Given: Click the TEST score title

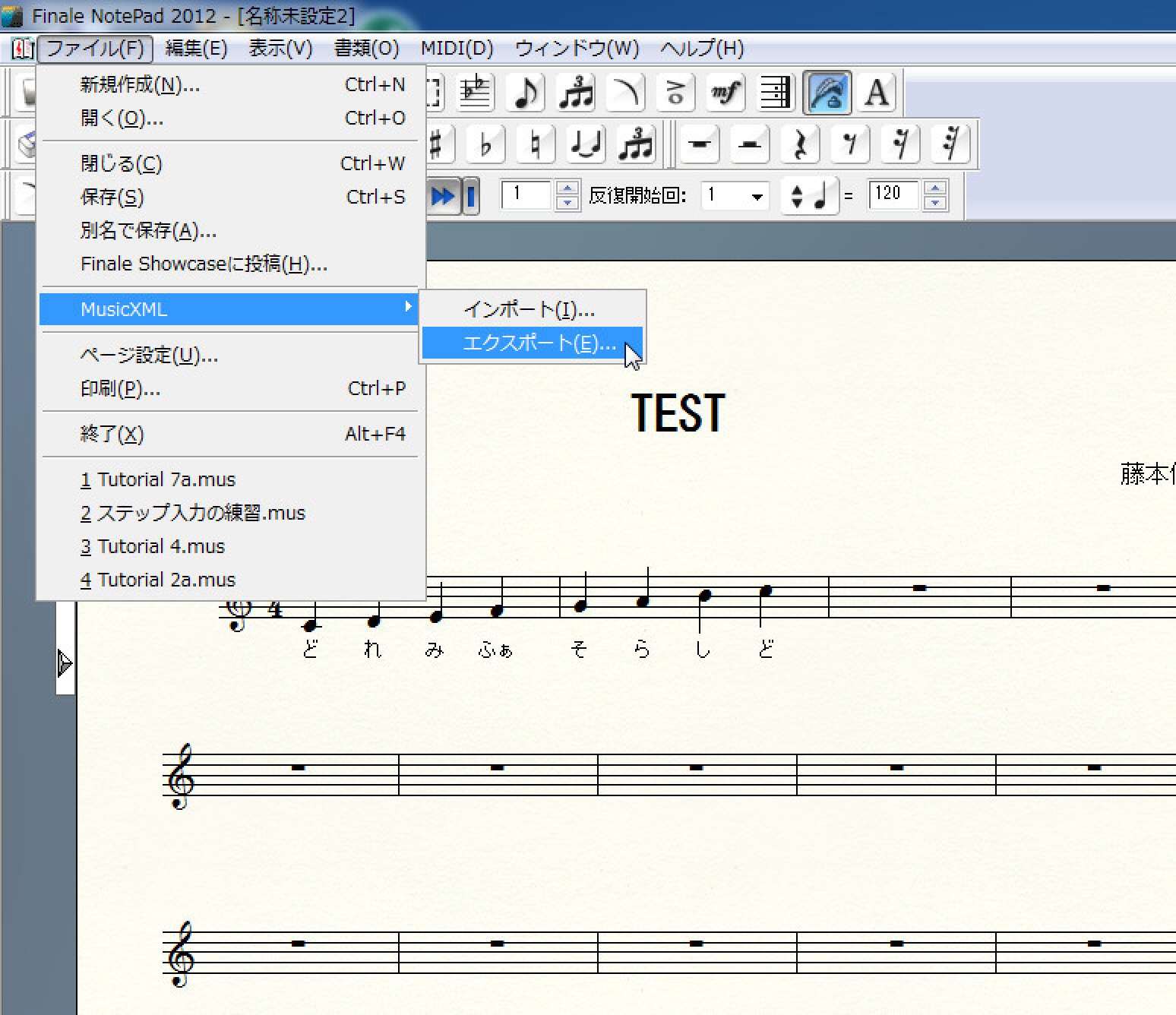Looking at the screenshot, I should 678,413.
